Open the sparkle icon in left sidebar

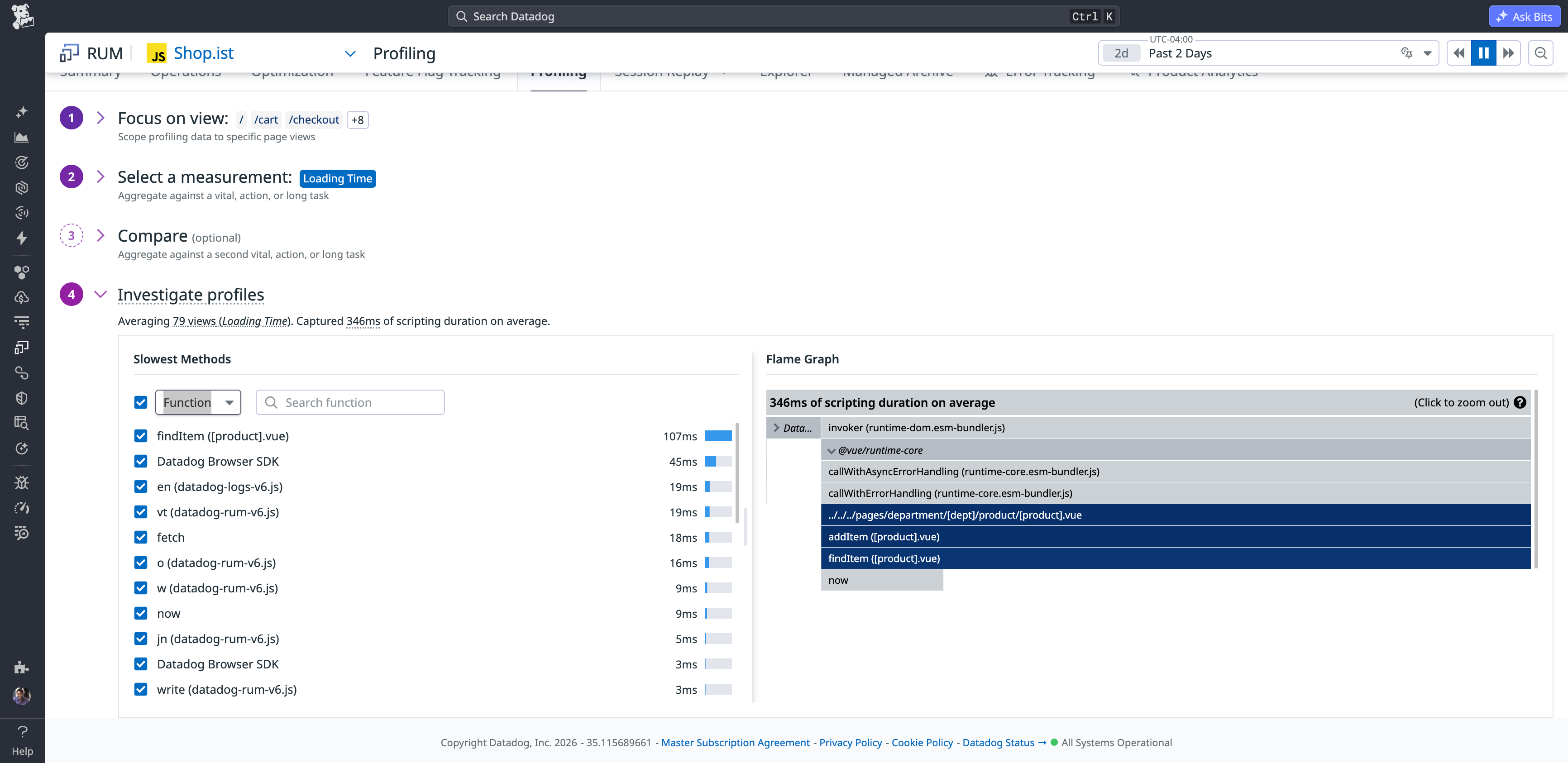[22, 112]
